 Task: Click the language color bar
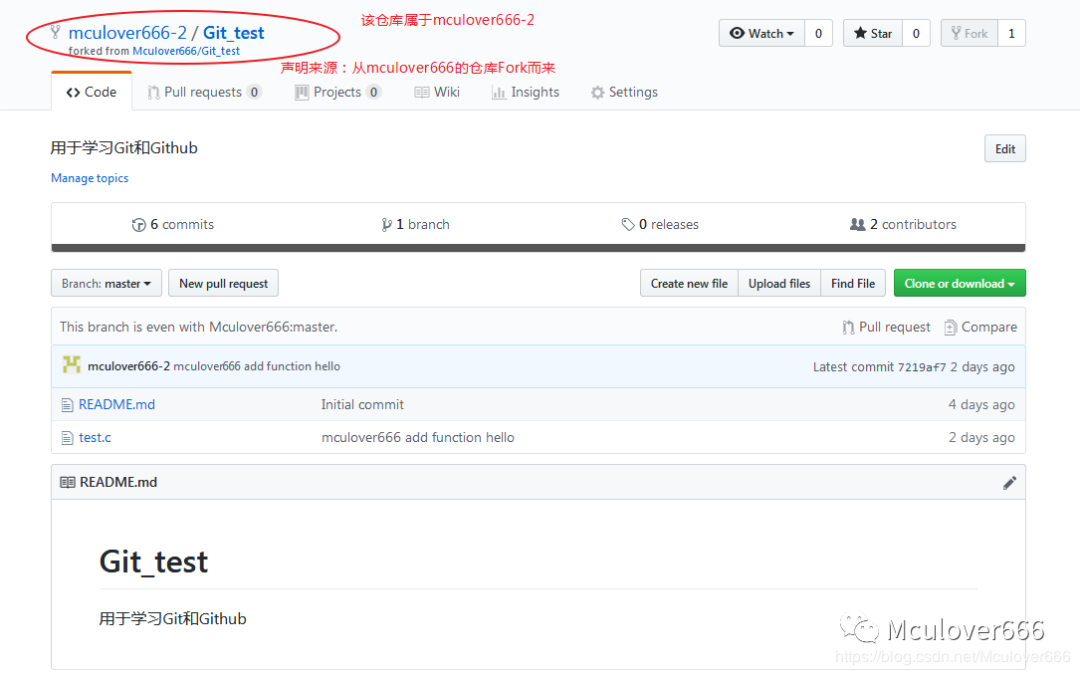click(538, 248)
